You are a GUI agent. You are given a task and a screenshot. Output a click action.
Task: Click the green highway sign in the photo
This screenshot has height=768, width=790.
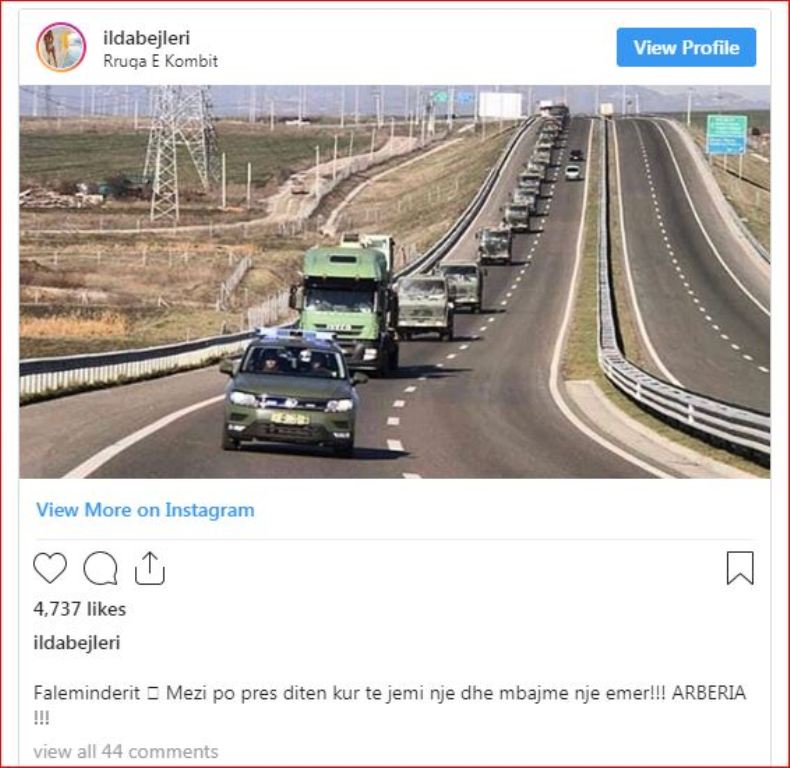point(726,135)
